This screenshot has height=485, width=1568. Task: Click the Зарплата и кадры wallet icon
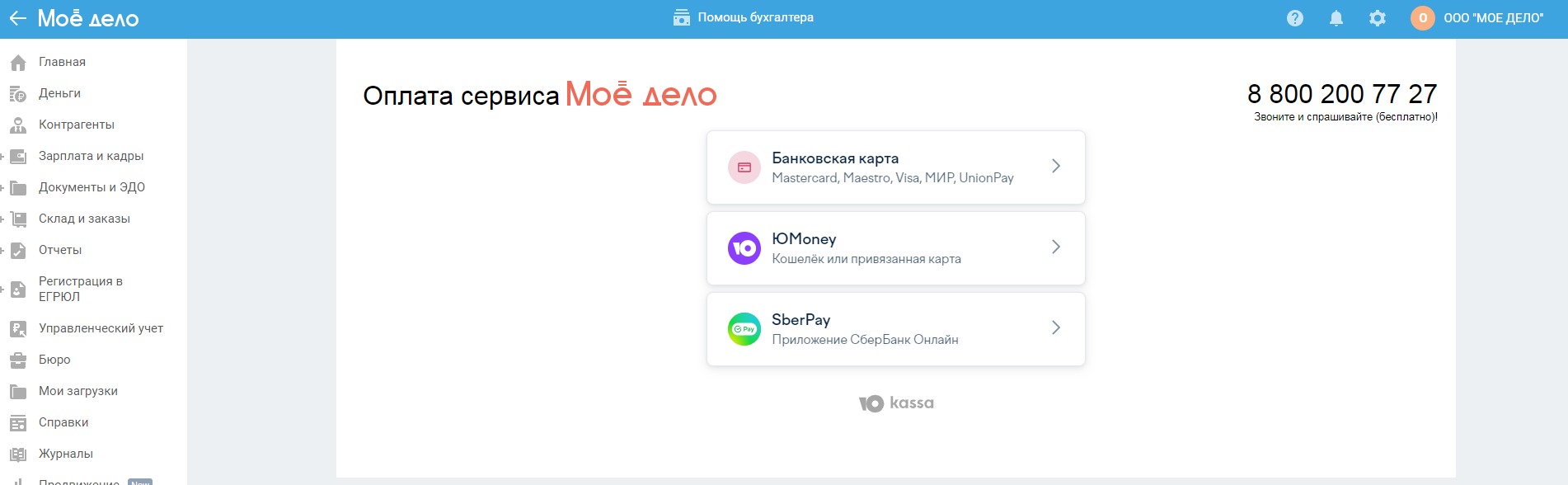tap(18, 157)
